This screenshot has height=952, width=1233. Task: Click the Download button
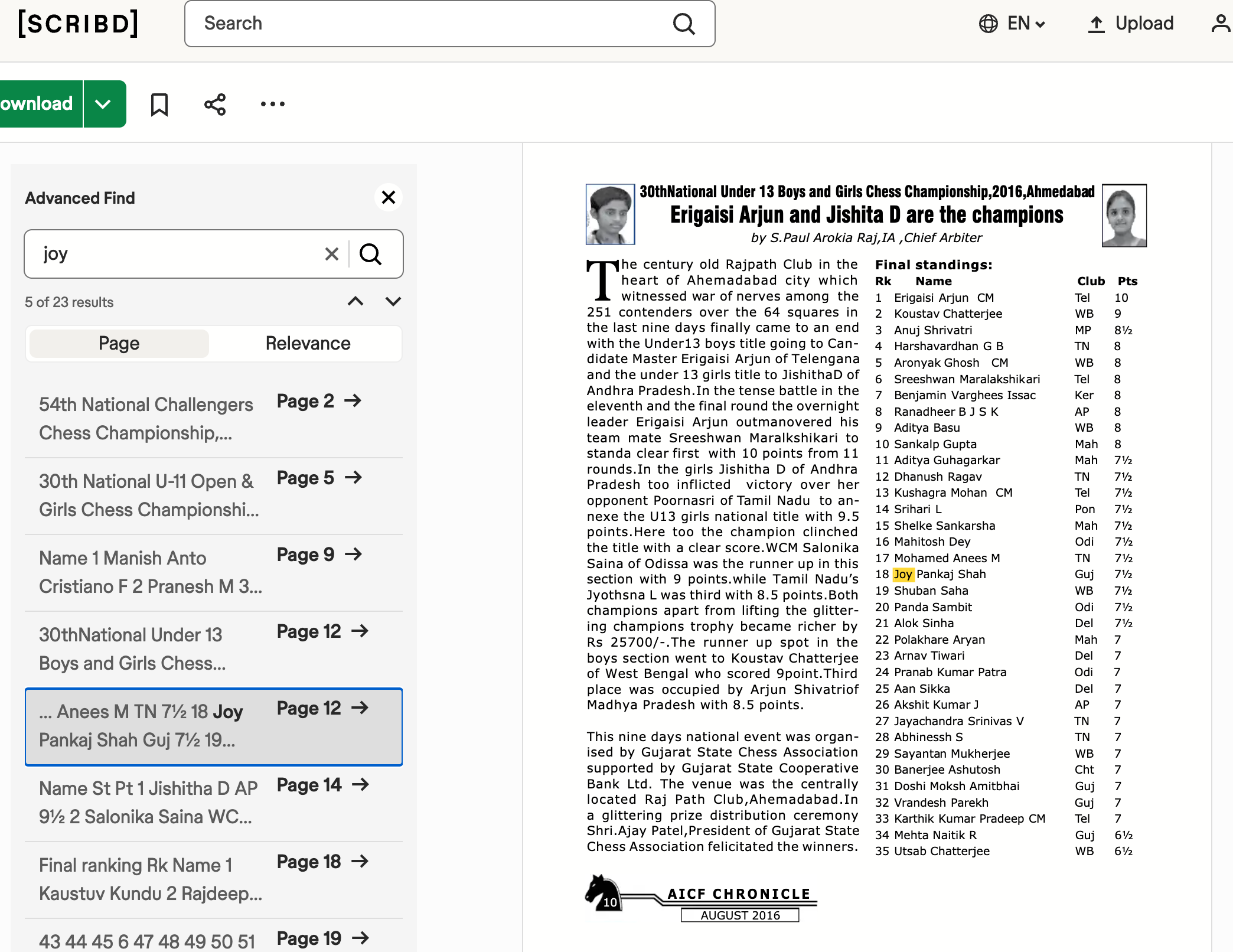[40, 104]
